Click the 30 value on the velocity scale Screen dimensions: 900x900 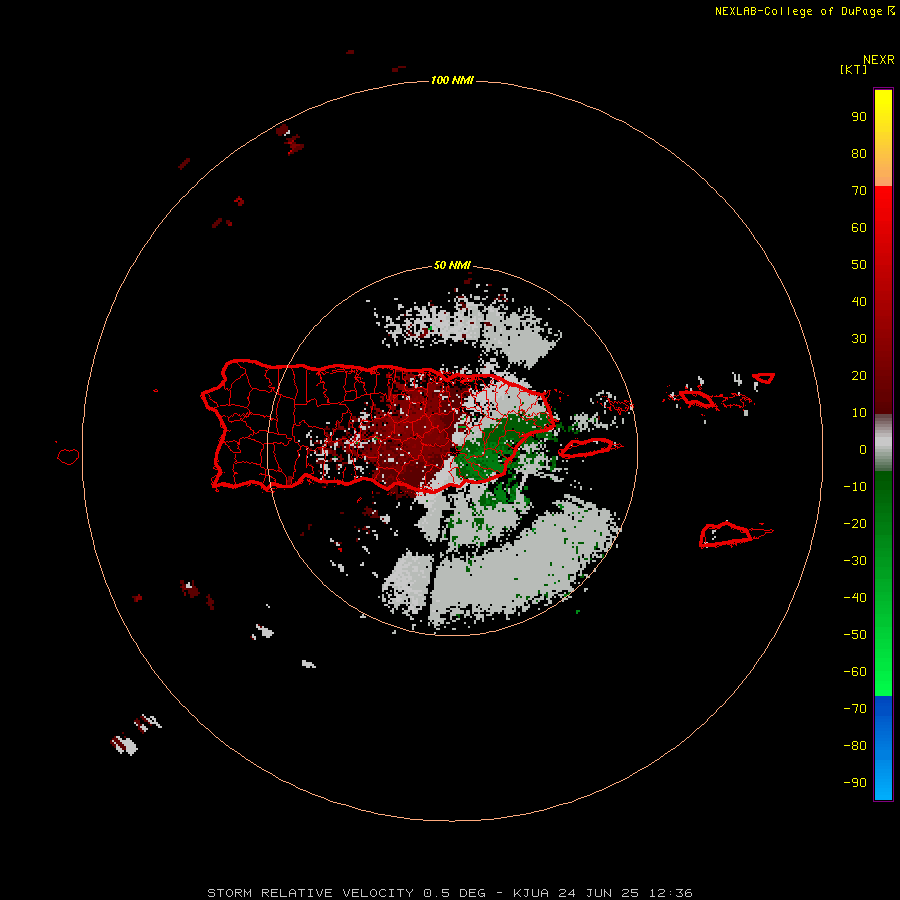tap(859, 339)
